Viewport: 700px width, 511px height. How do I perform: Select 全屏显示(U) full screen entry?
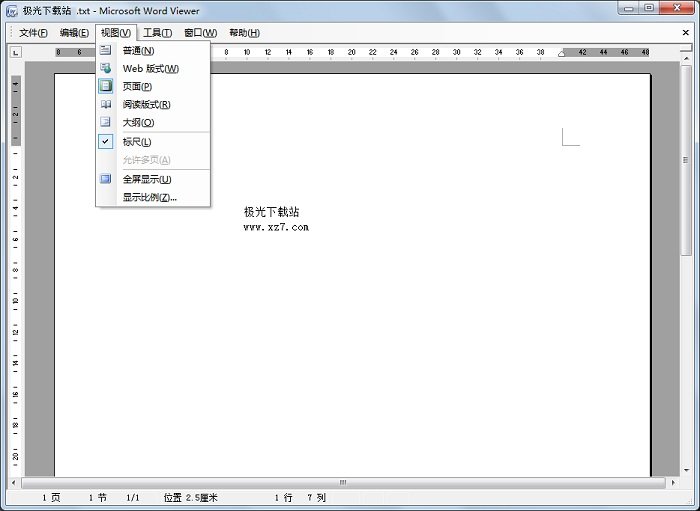[x=153, y=179]
